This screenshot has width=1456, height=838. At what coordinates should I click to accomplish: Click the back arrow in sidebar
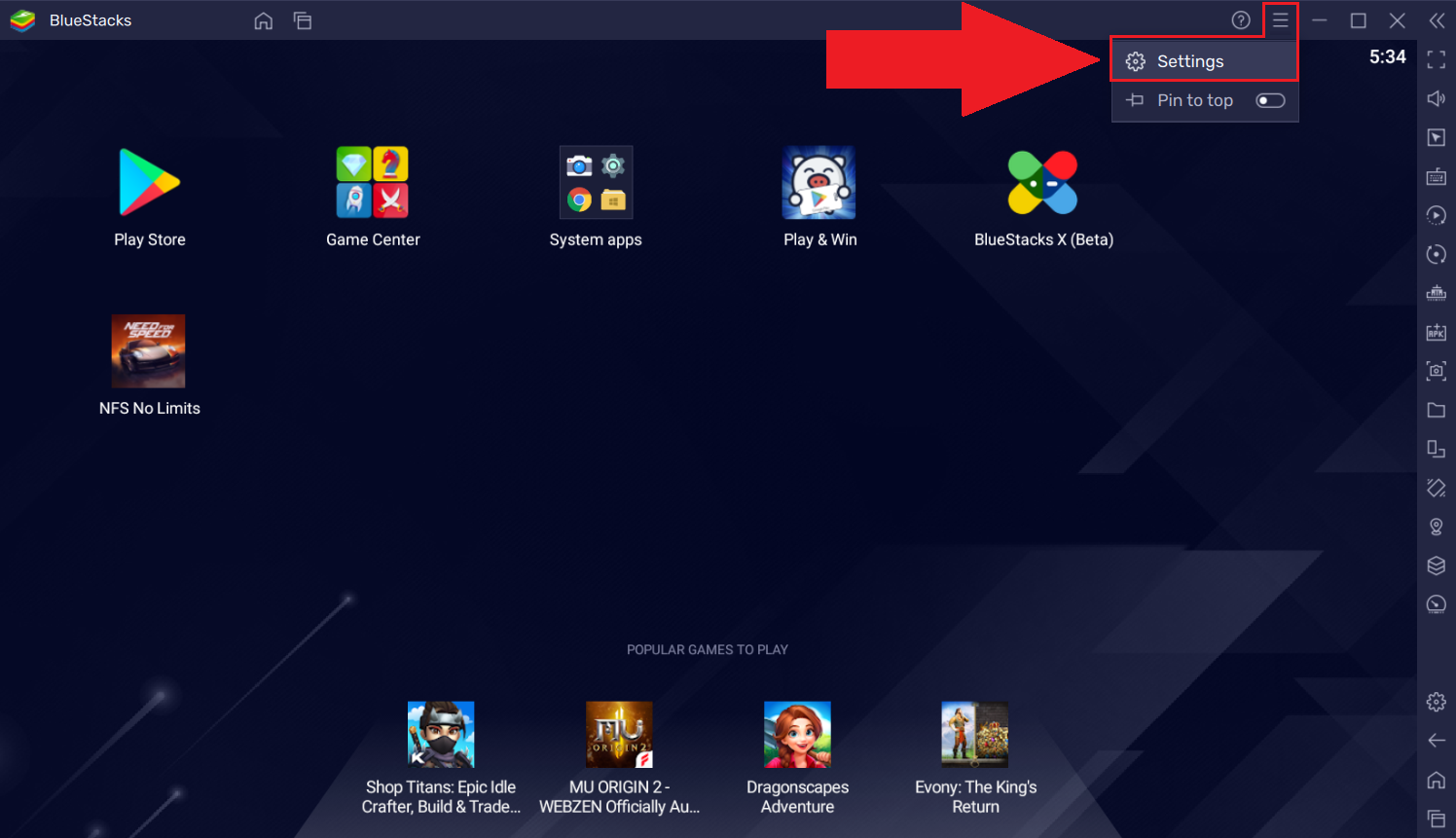pos(1437,742)
